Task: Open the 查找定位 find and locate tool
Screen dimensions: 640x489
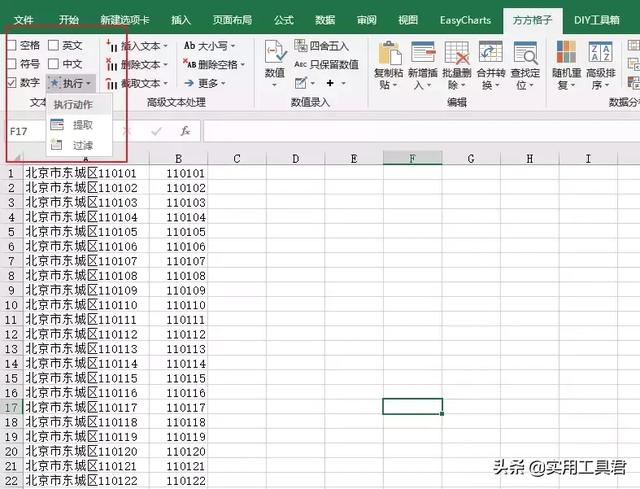Action: point(525,65)
